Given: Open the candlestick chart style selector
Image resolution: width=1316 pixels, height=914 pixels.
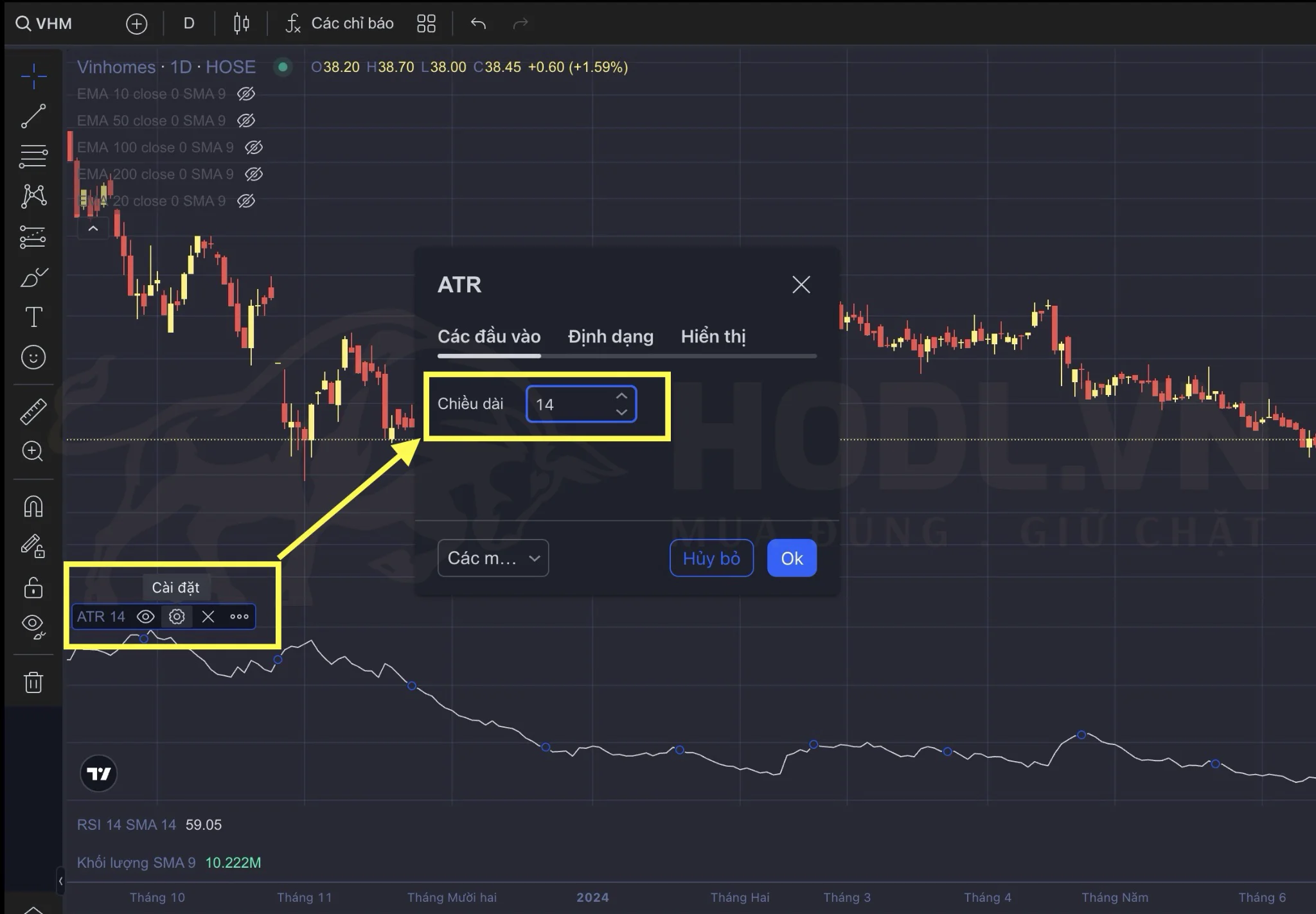Looking at the screenshot, I should [241, 24].
